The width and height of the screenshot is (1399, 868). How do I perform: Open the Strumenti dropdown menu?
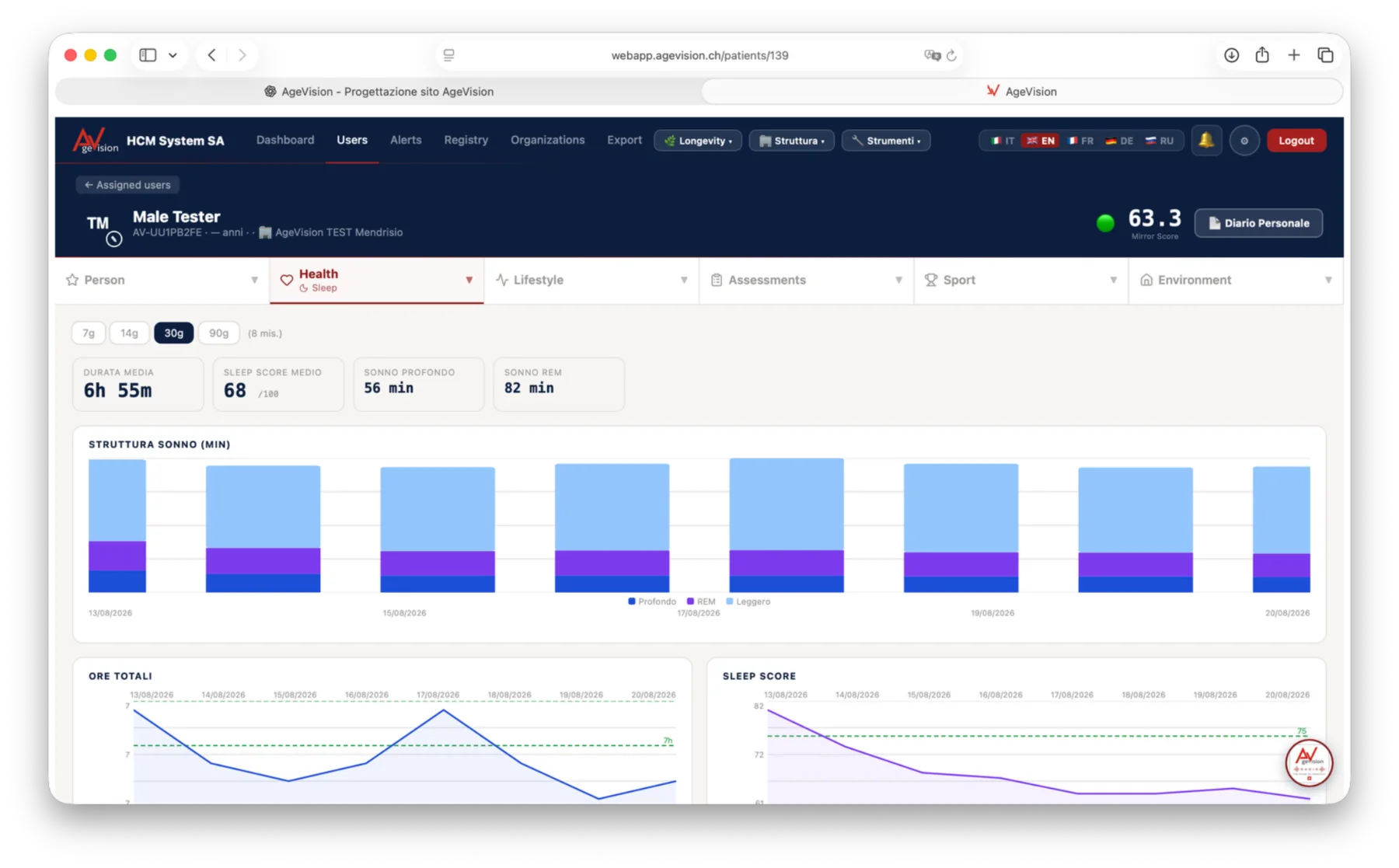point(886,141)
